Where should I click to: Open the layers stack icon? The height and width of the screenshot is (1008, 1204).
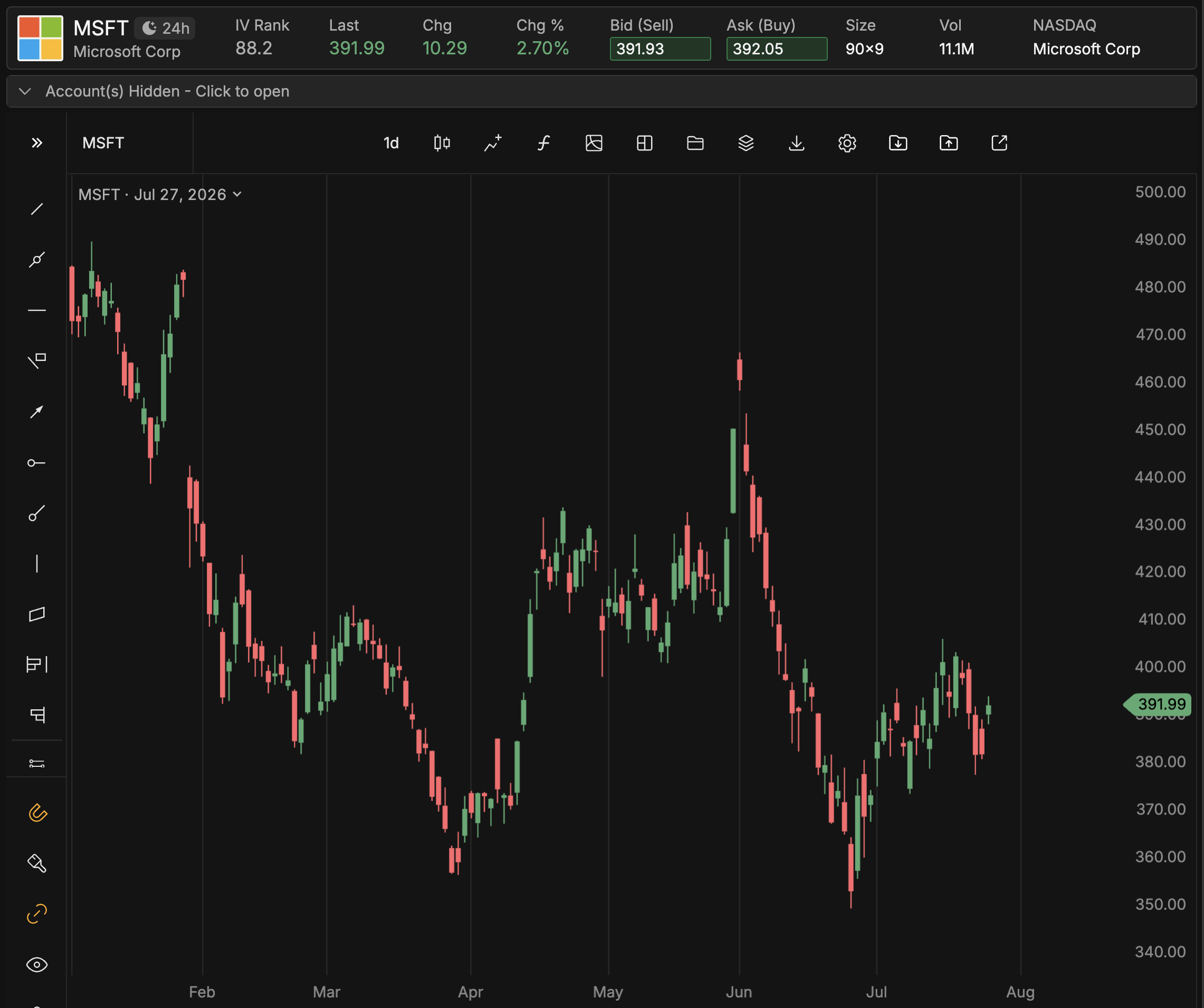pos(746,143)
